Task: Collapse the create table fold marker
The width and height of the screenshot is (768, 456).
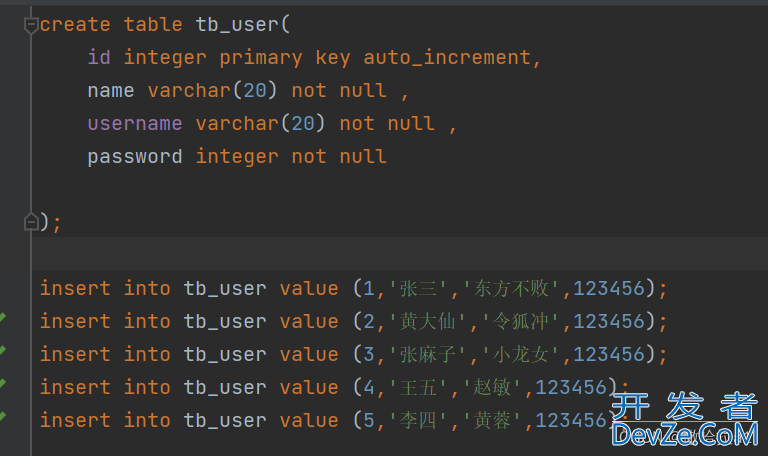Action: tap(31, 24)
